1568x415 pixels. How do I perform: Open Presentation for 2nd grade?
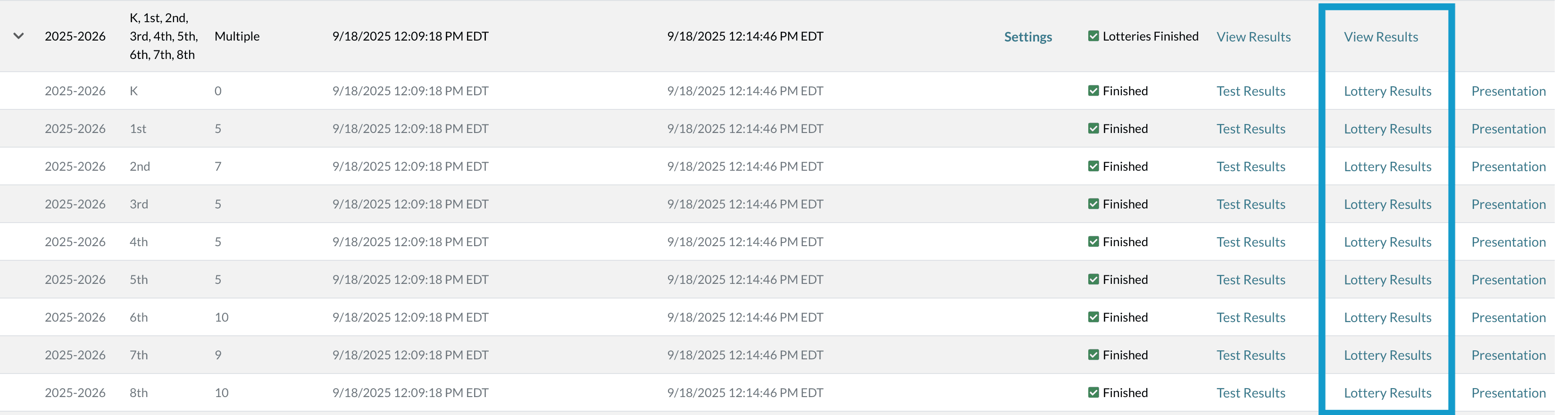(1508, 166)
